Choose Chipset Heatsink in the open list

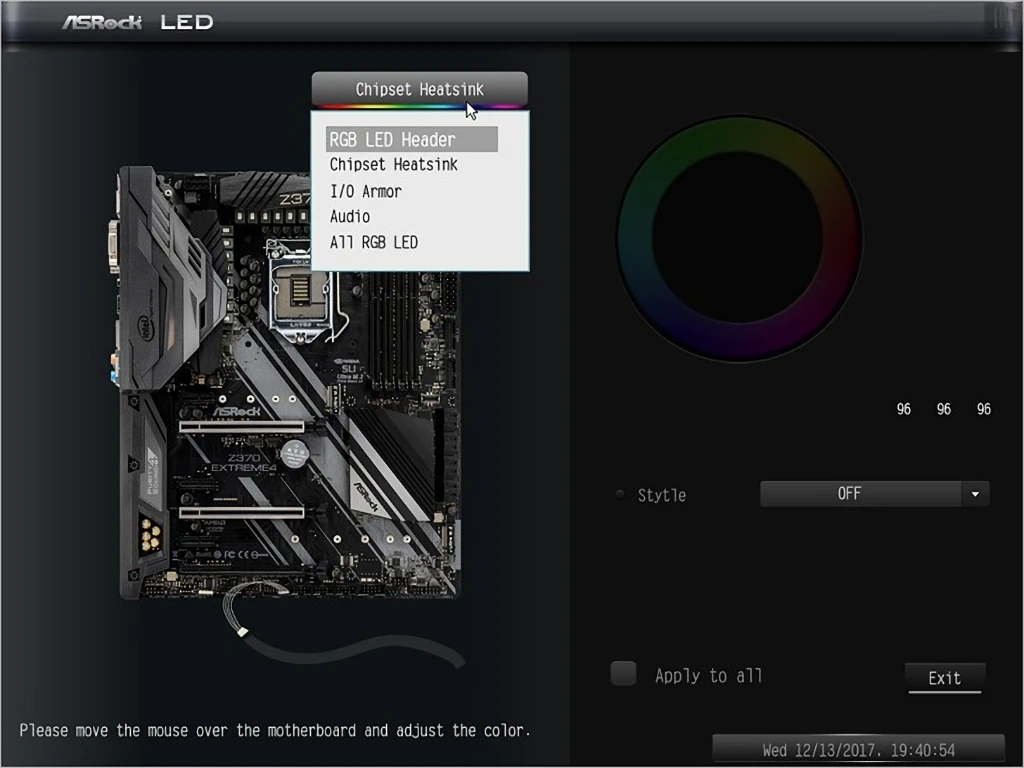tap(393, 165)
